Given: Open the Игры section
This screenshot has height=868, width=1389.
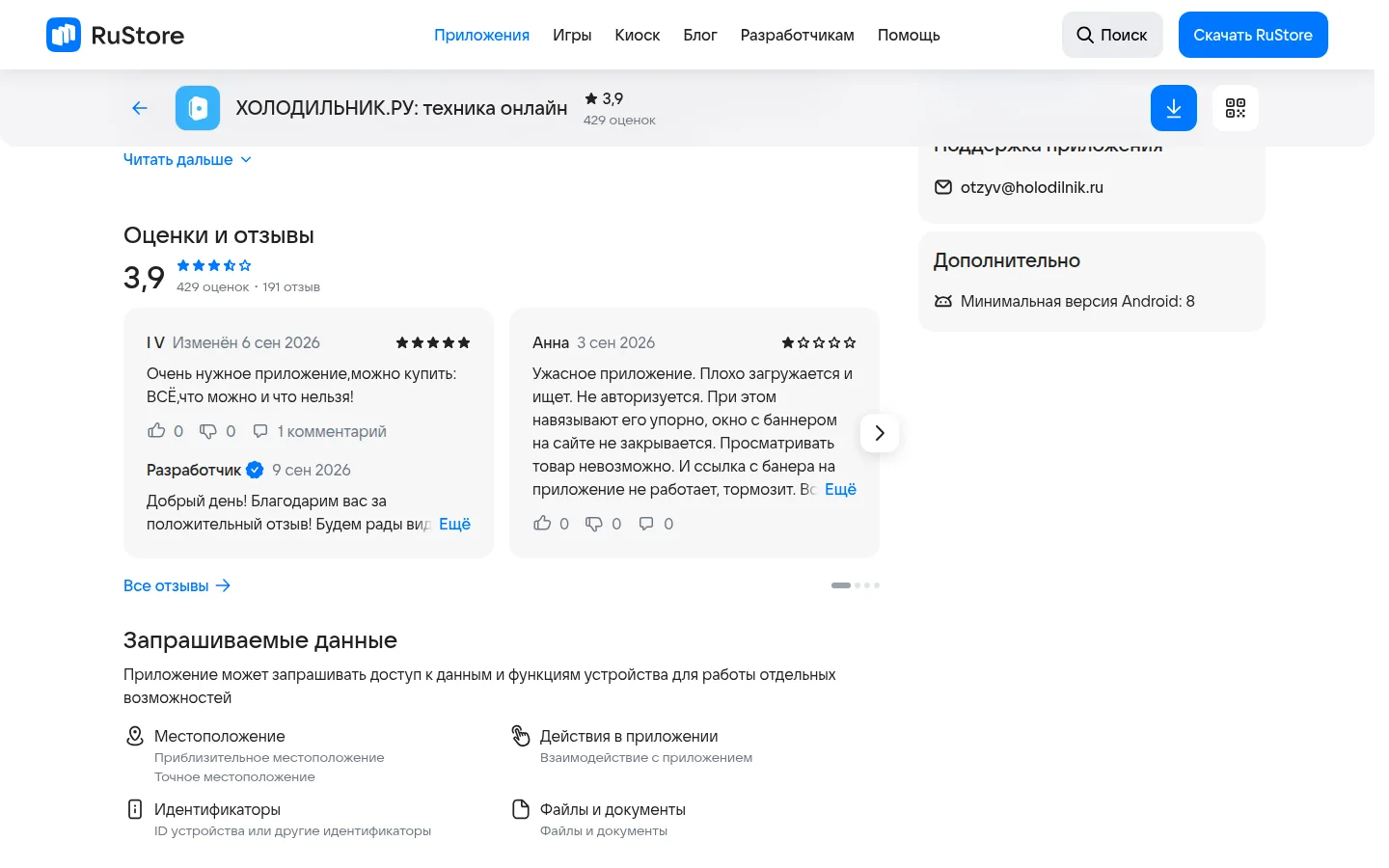Looking at the screenshot, I should pos(572,35).
